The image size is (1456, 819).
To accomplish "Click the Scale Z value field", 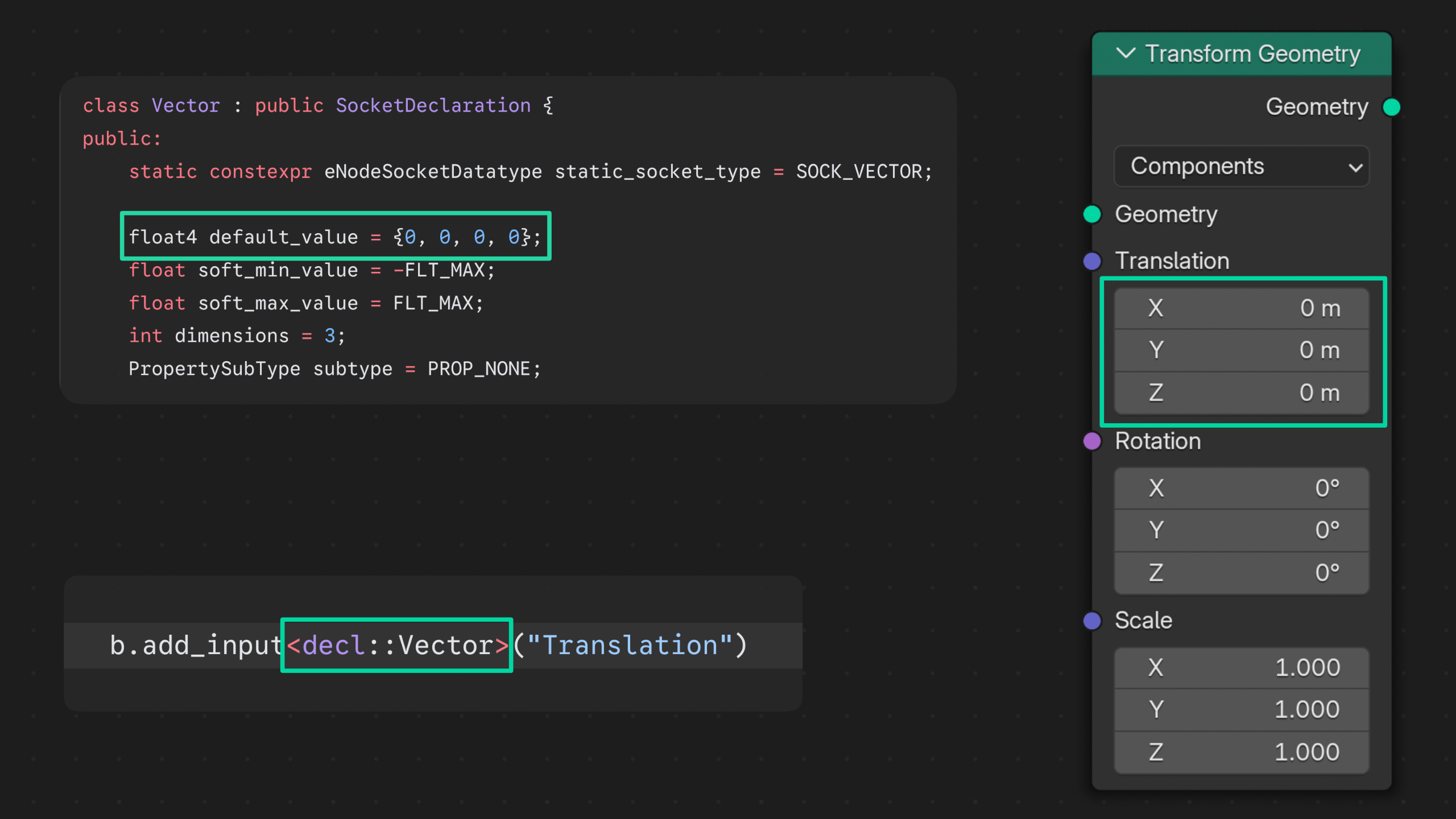I will click(x=1241, y=752).
